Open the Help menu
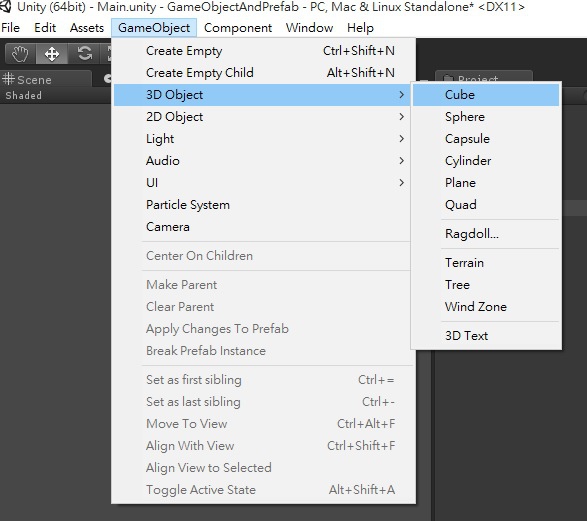The image size is (587, 521). tap(360, 28)
